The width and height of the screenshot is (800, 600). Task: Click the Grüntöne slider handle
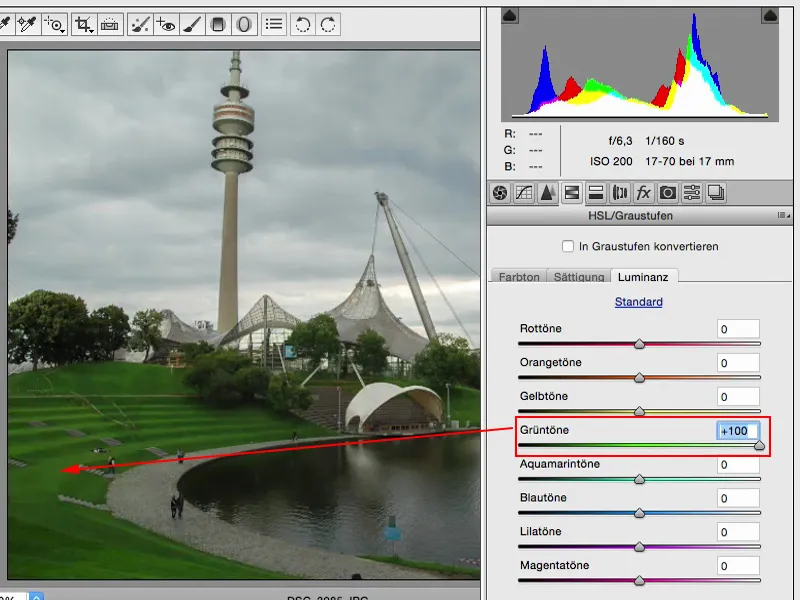point(759,445)
